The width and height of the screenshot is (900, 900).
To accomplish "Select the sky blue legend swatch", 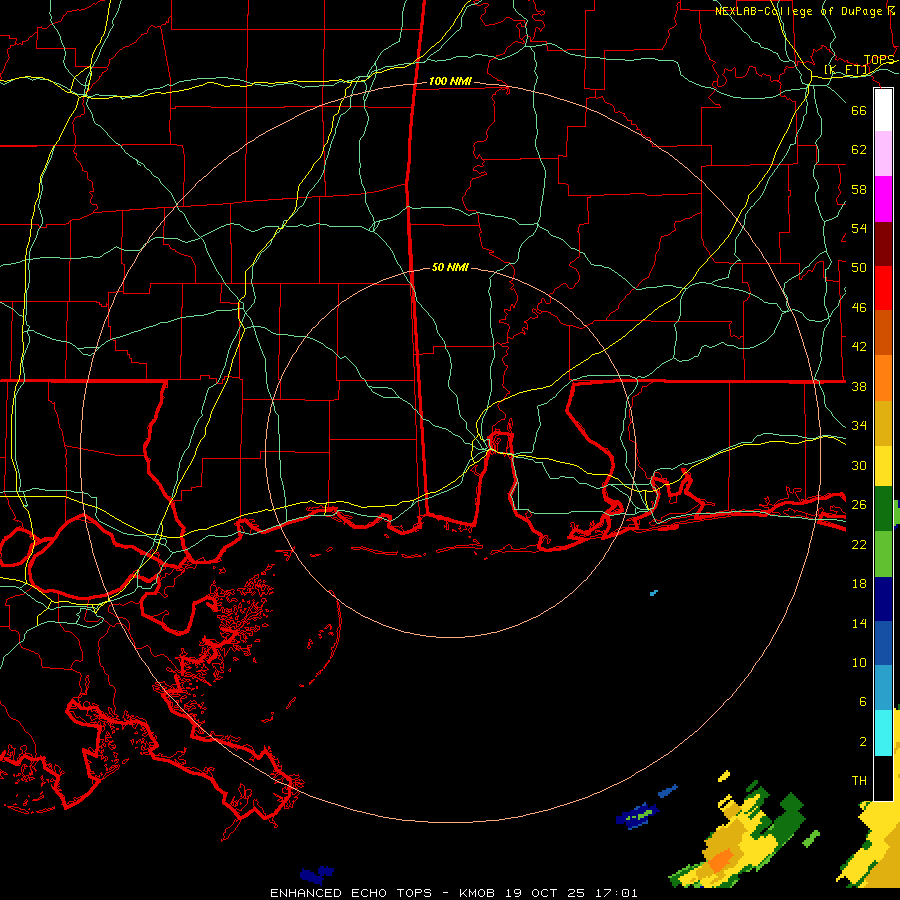I will coord(883,688).
